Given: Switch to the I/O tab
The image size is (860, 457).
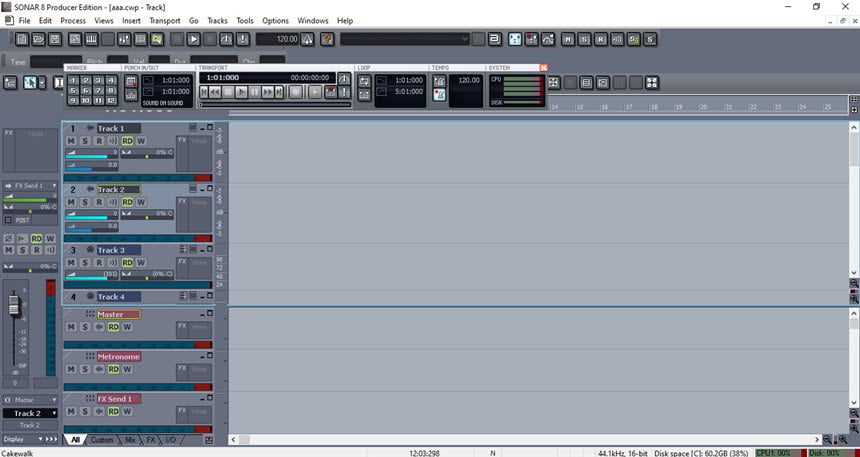Looking at the screenshot, I should [171, 440].
